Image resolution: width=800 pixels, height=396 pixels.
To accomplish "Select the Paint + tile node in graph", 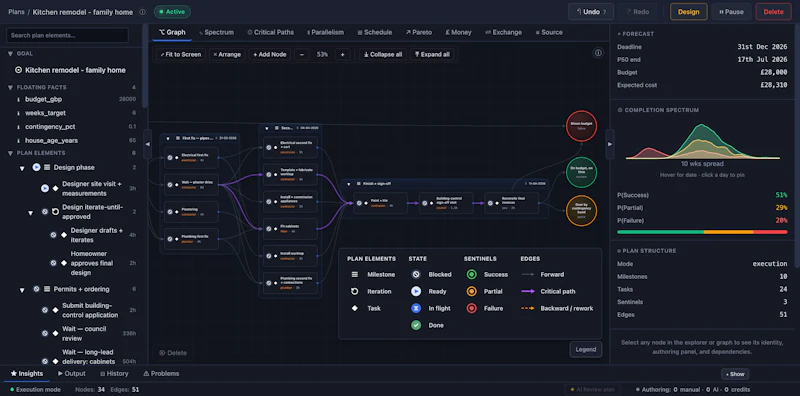I will coord(380,203).
